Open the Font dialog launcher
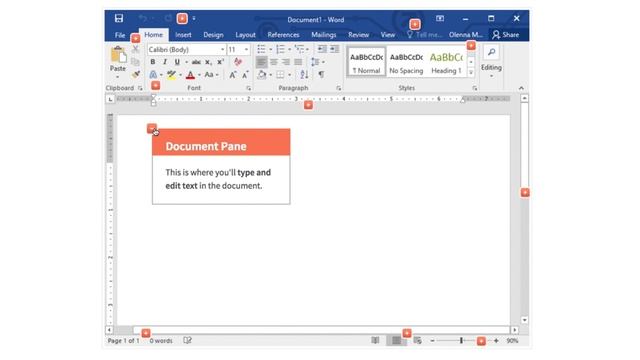Viewport: 640px width, 360px height. pyautogui.click(x=249, y=88)
